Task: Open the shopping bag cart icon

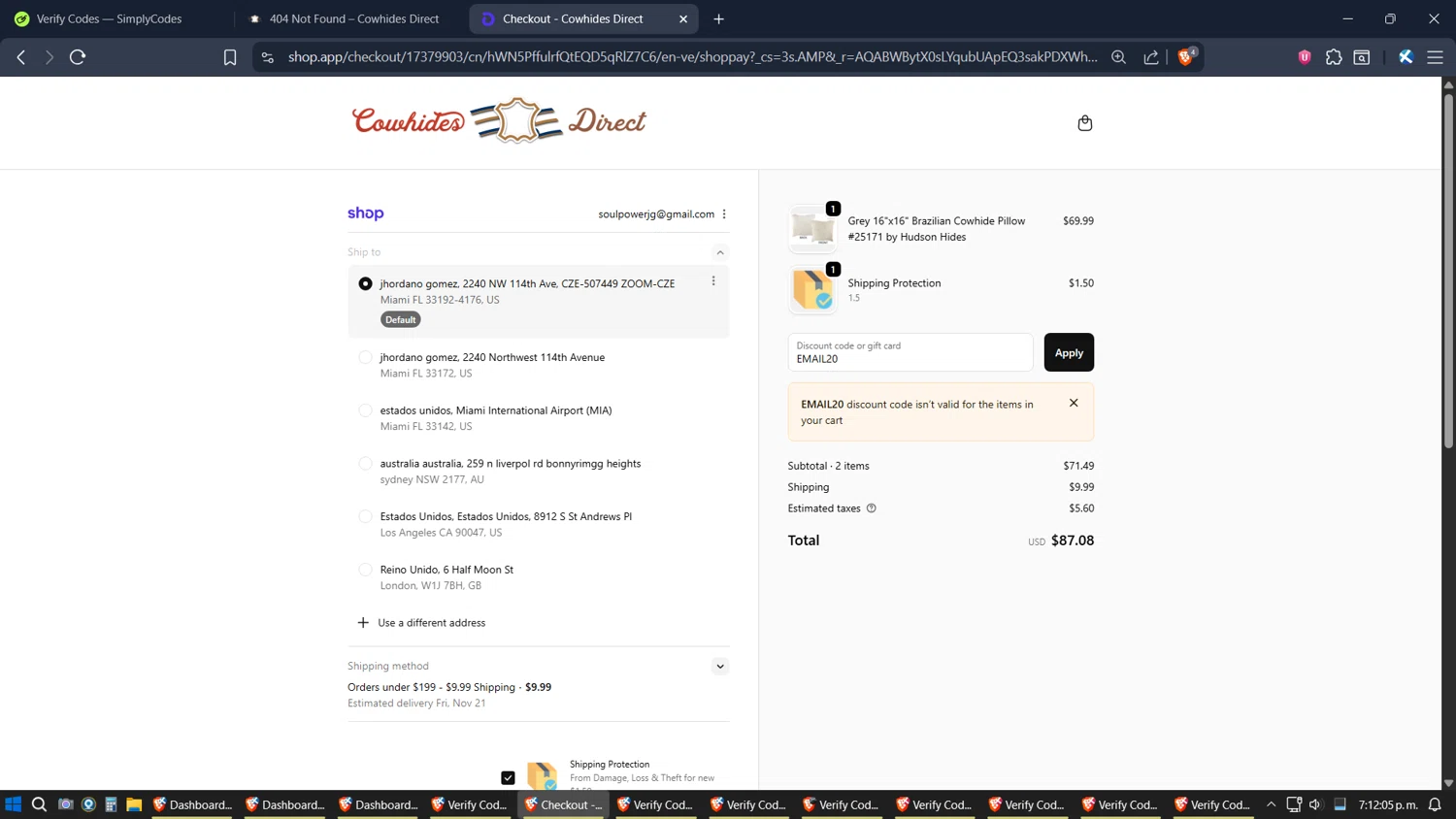Action: [1084, 123]
